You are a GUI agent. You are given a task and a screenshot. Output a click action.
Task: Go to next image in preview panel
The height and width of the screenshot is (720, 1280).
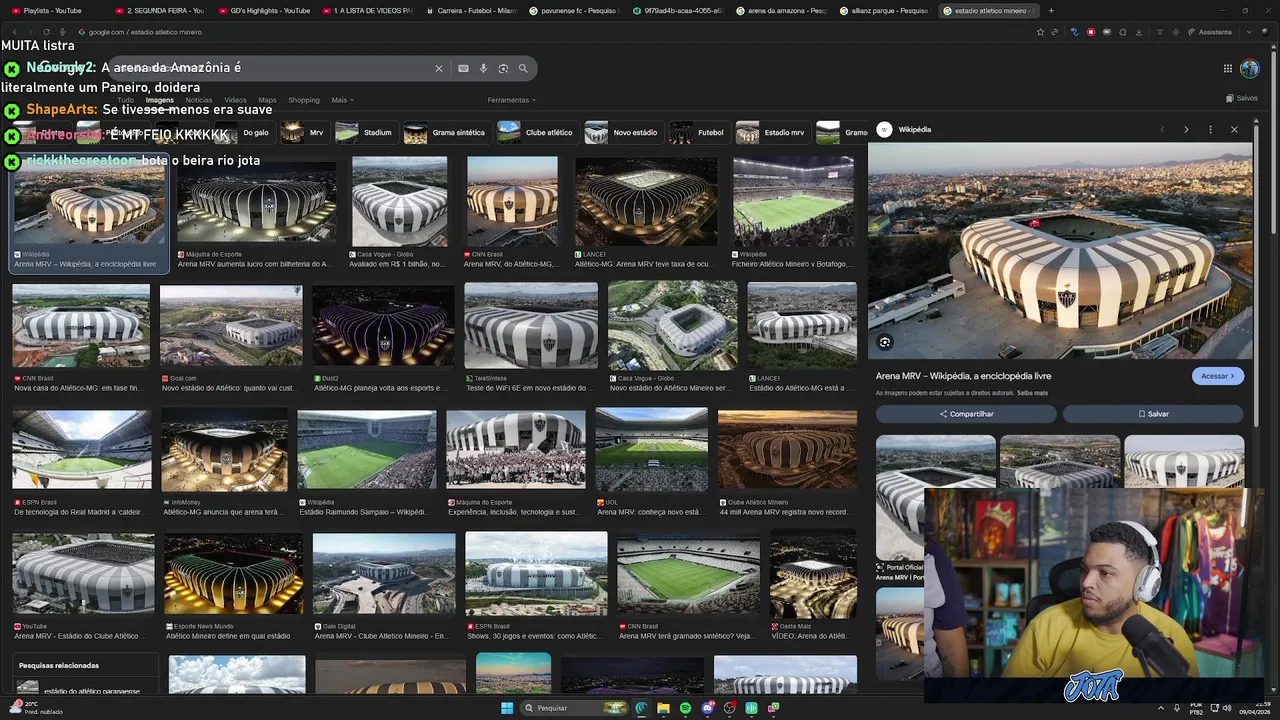tap(1186, 130)
